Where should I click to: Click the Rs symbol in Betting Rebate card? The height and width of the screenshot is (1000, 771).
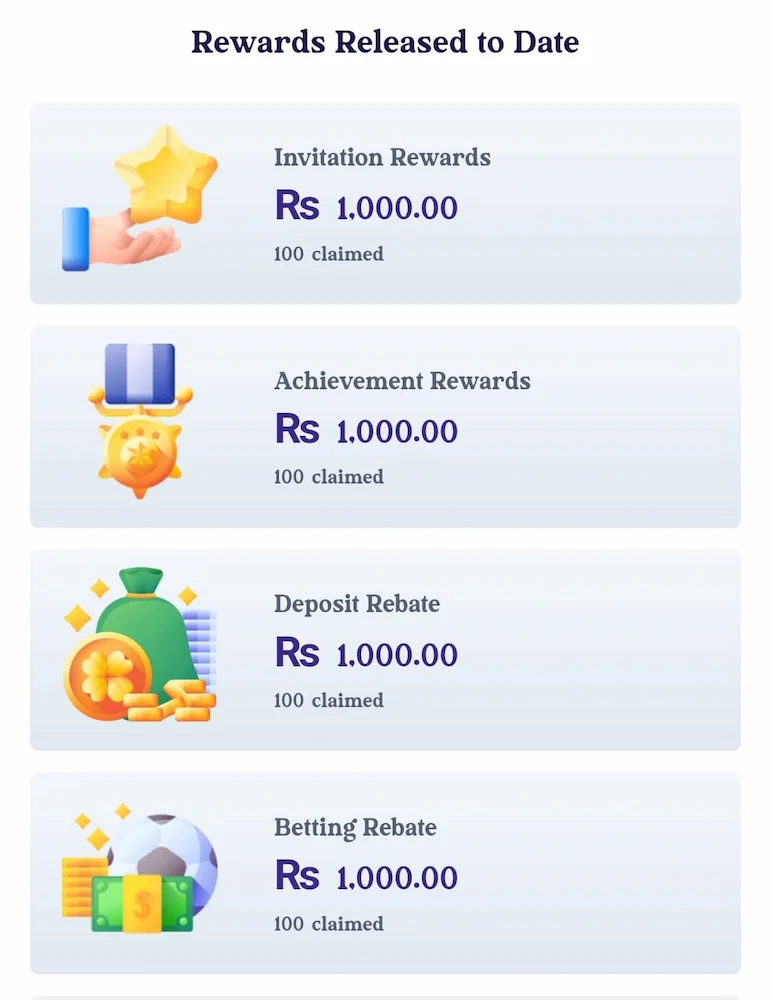tap(297, 875)
